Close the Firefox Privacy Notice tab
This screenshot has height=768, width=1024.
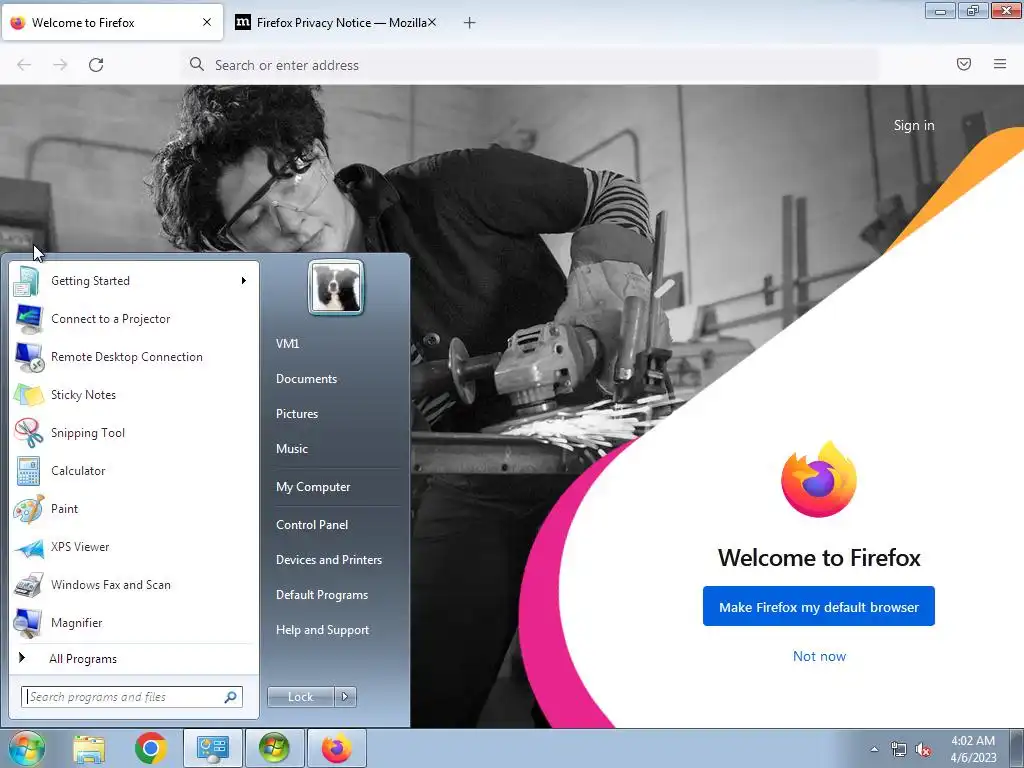pyautogui.click(x=432, y=22)
